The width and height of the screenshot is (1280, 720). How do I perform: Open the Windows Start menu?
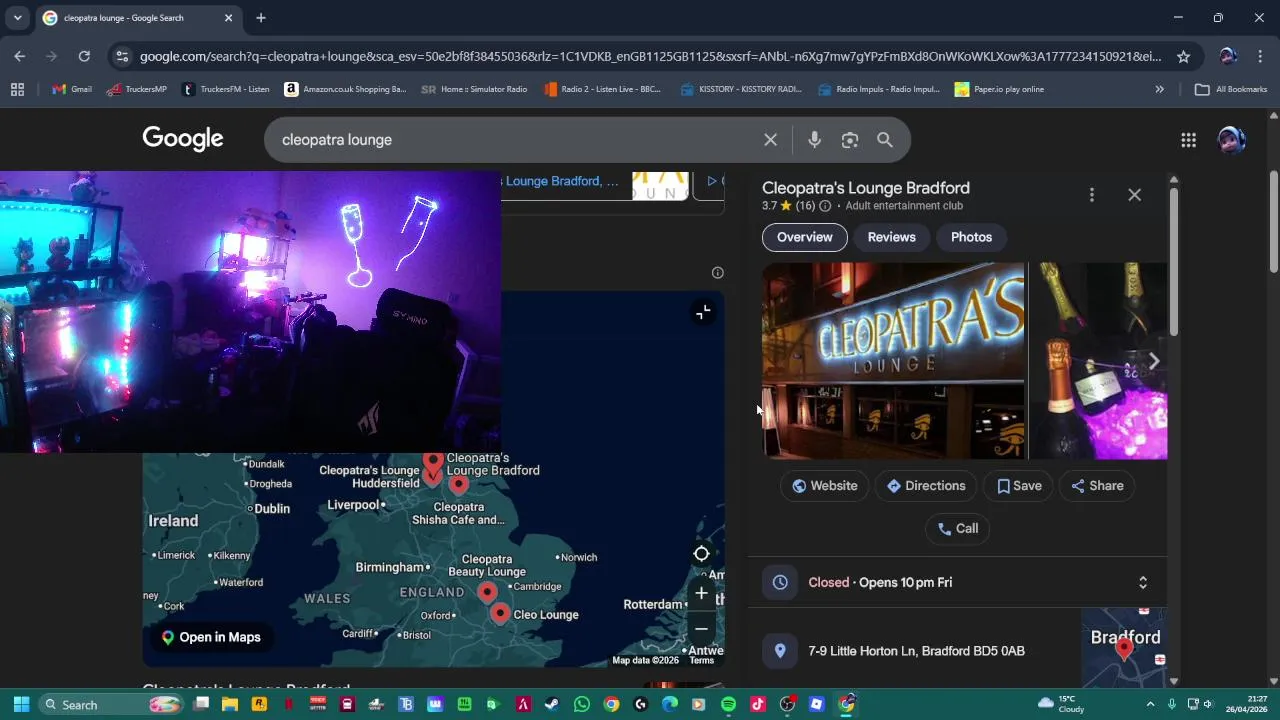(x=21, y=704)
